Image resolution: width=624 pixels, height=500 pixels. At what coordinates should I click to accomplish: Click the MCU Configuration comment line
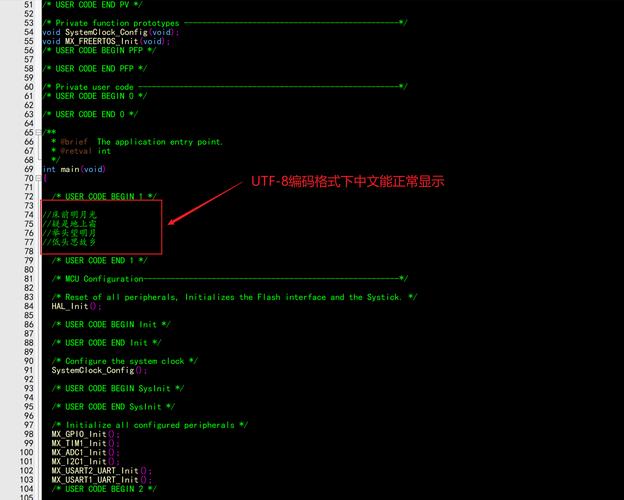coord(230,279)
